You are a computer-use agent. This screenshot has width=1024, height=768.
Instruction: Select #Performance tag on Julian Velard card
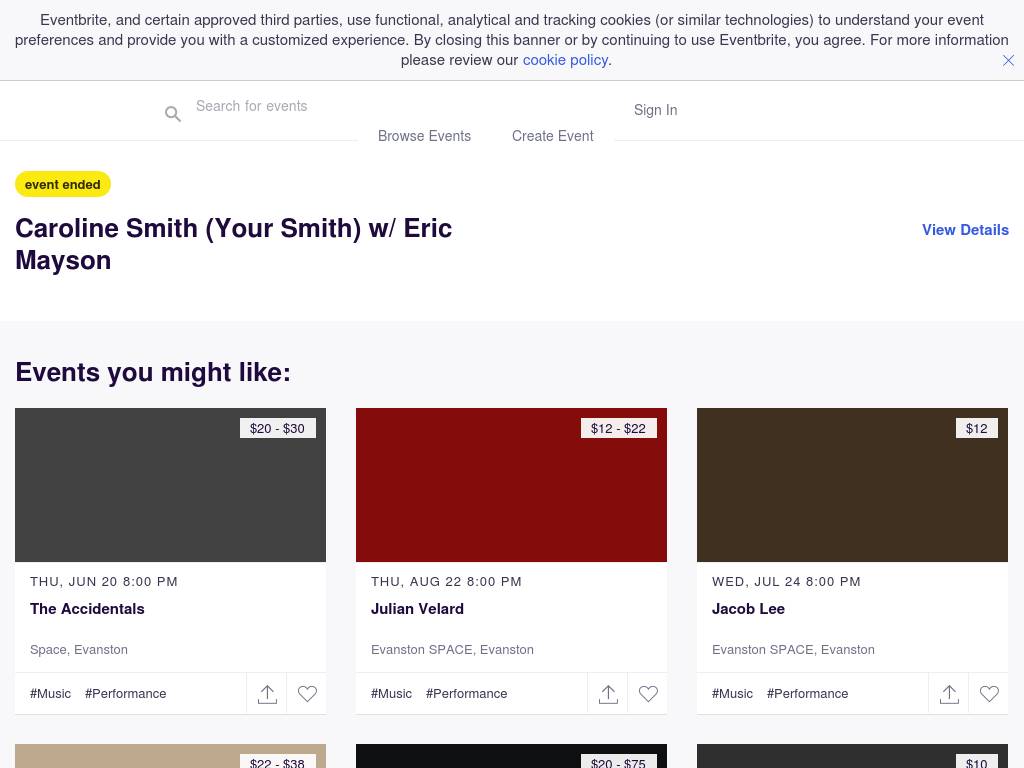point(466,694)
